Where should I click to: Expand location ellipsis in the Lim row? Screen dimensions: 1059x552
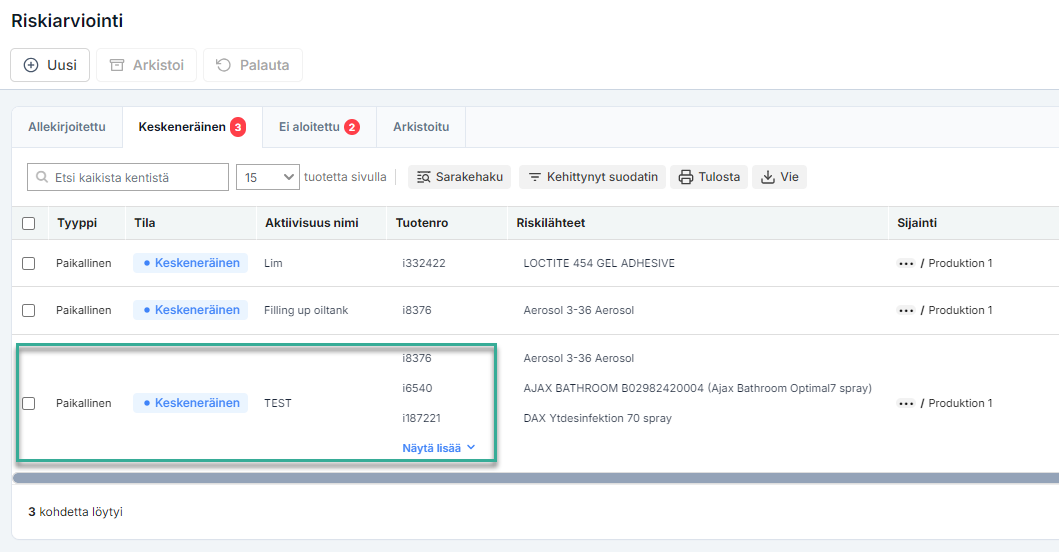906,264
